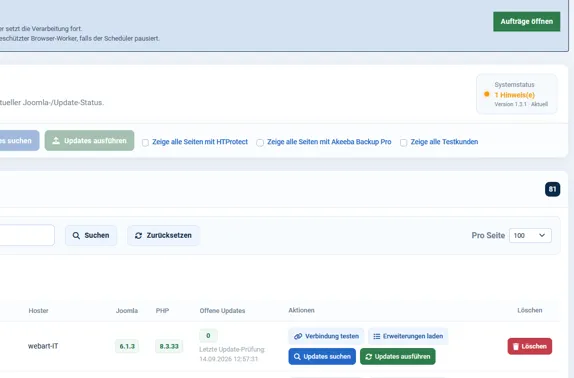Click the PHP version badge 8.3.33
The image size is (574, 378).
(169, 346)
